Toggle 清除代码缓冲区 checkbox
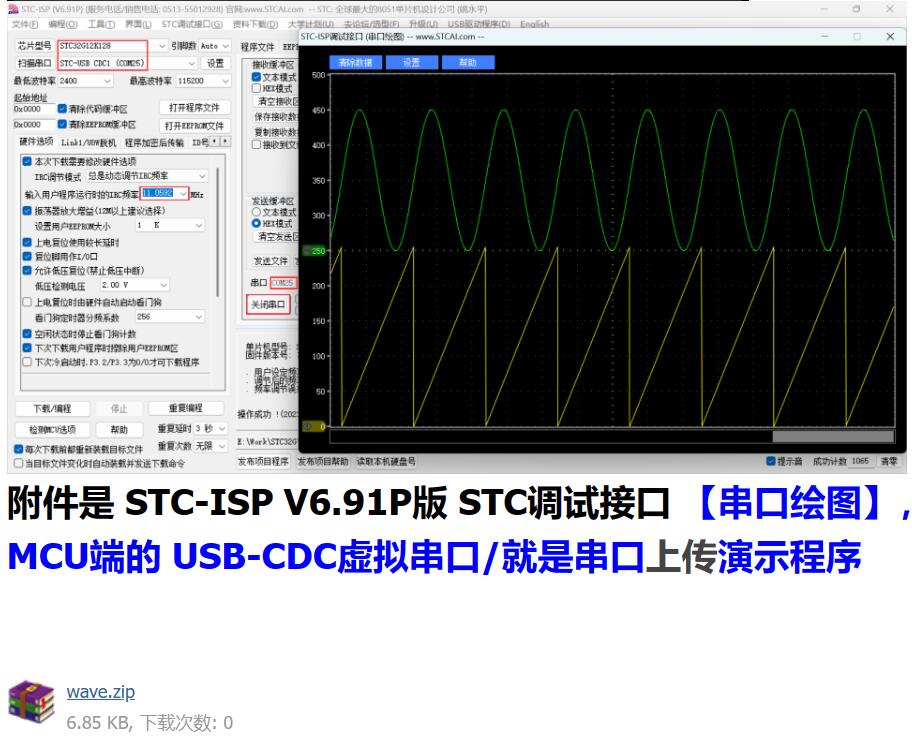The image size is (912, 736). 62,108
